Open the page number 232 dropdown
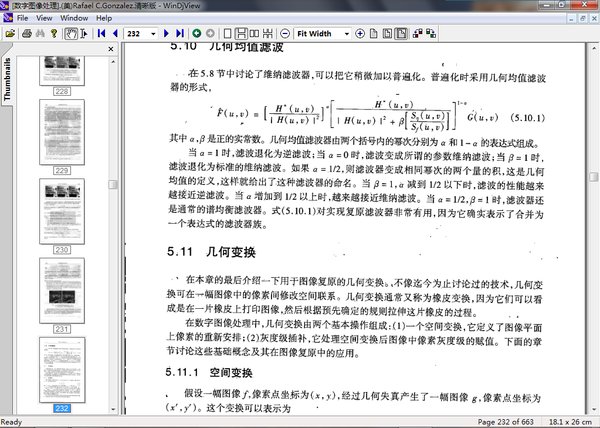The height and width of the screenshot is (428, 600). tap(153, 34)
